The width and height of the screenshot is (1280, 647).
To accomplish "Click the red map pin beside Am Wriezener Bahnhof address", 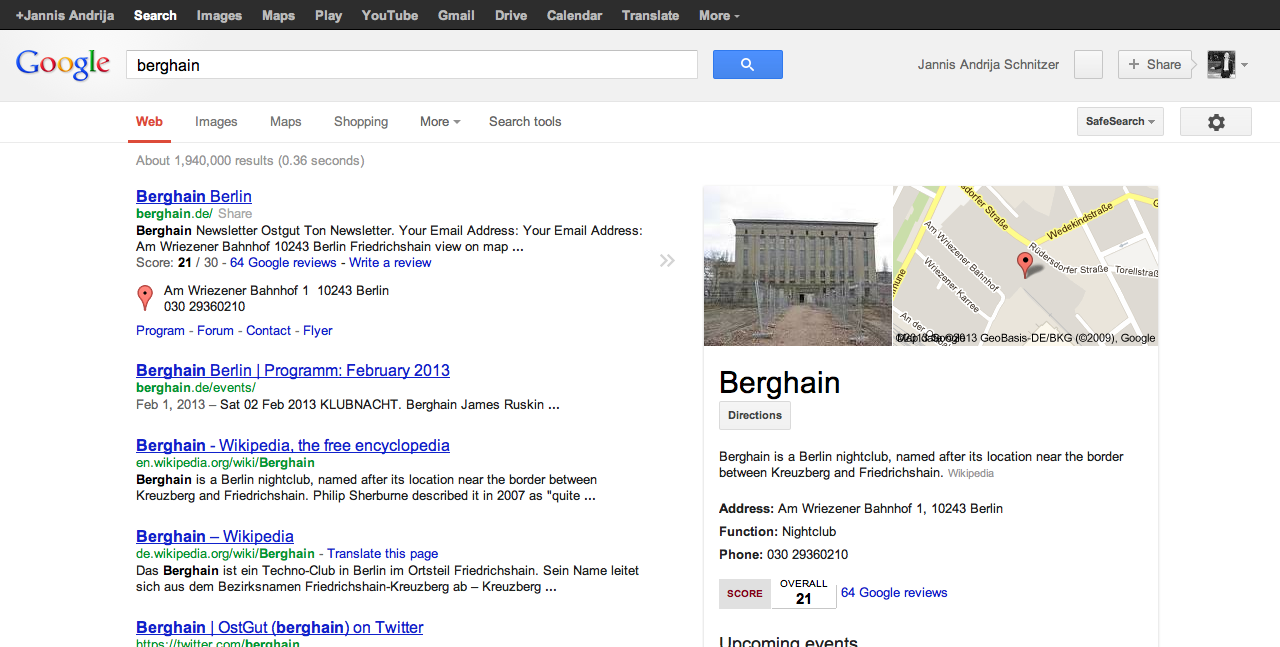I will tap(145, 298).
